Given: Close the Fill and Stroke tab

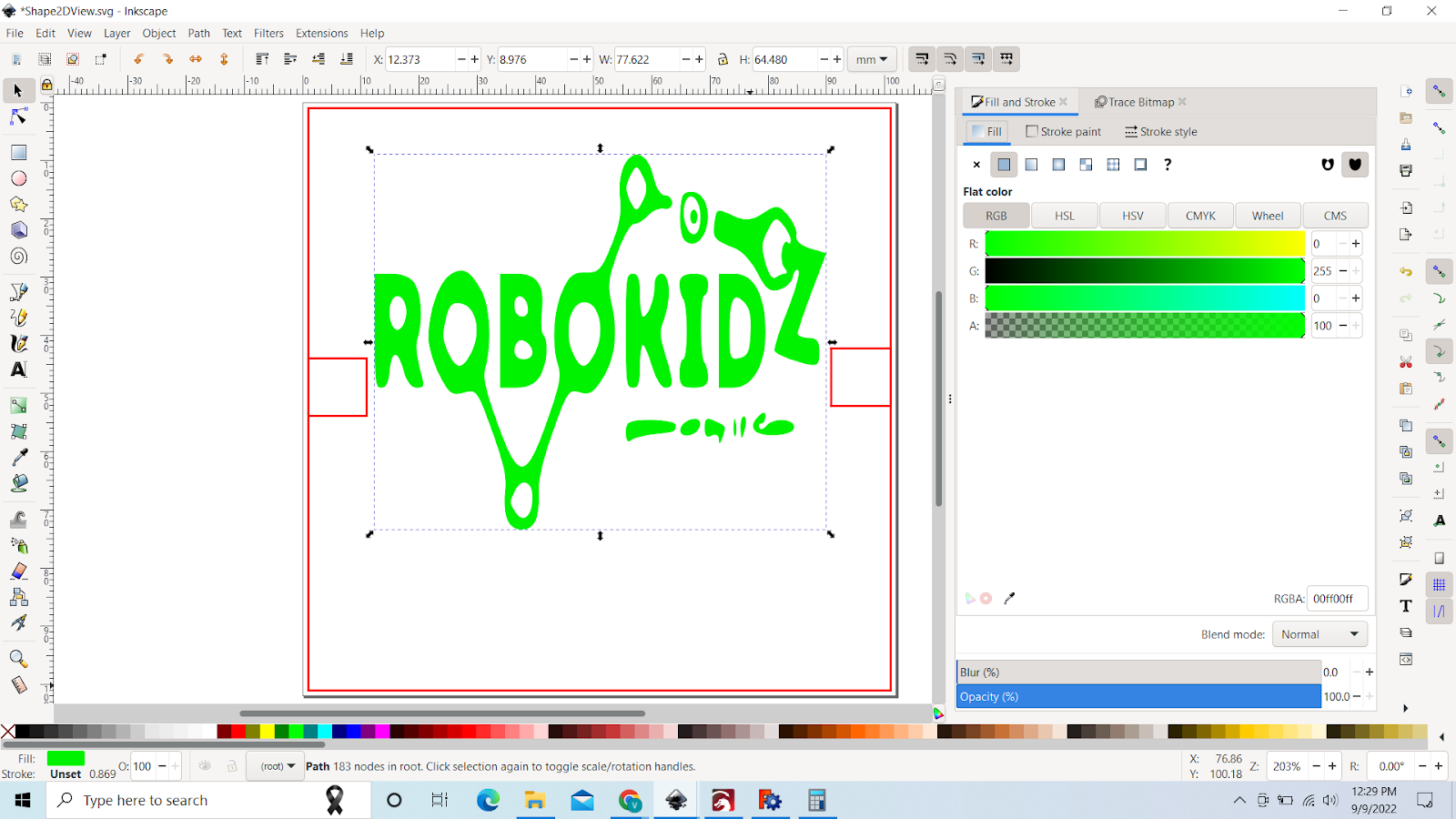Looking at the screenshot, I should (1063, 102).
